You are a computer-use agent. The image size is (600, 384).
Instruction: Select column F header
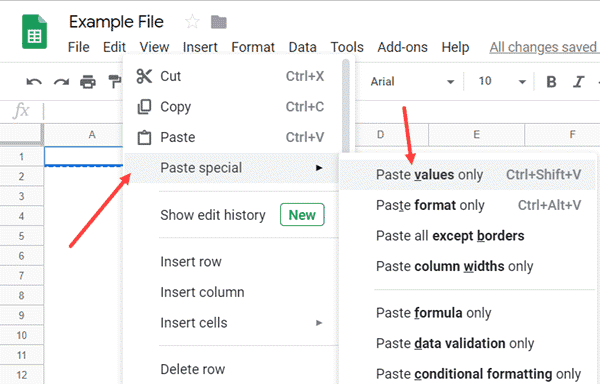(562, 135)
